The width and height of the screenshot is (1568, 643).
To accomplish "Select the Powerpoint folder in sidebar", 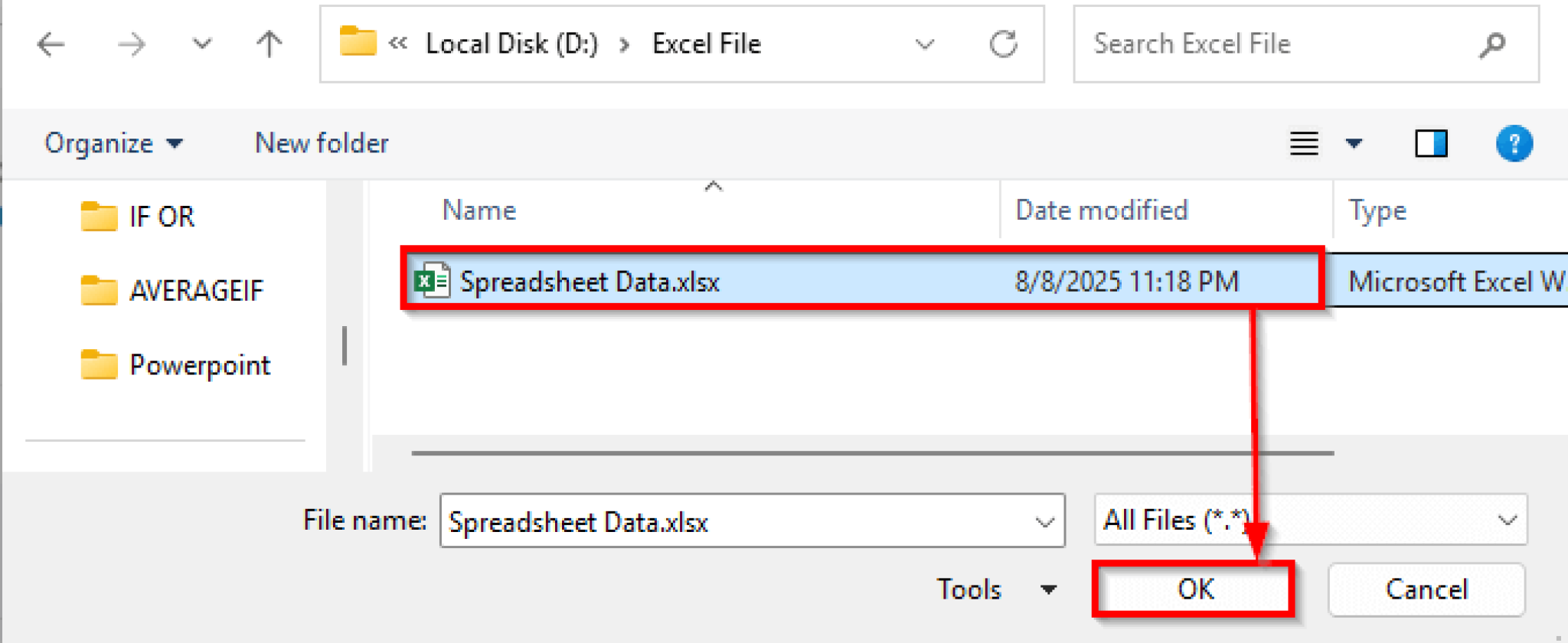I will pos(200,365).
